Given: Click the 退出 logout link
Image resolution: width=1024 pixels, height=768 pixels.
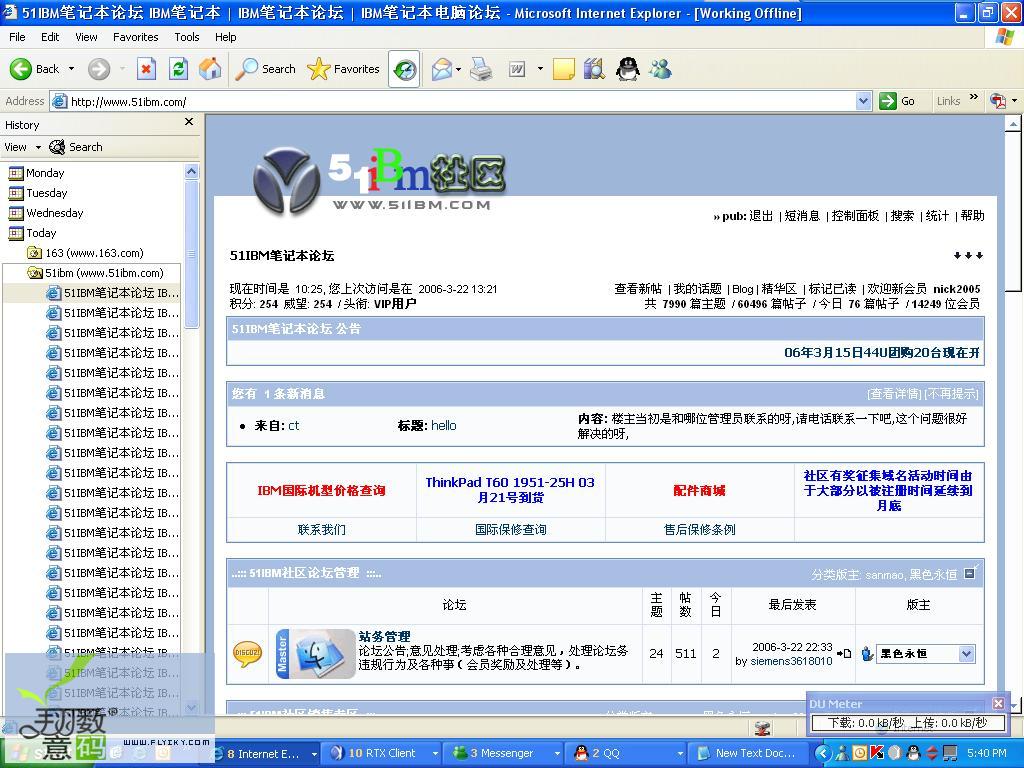Looking at the screenshot, I should 761,216.
